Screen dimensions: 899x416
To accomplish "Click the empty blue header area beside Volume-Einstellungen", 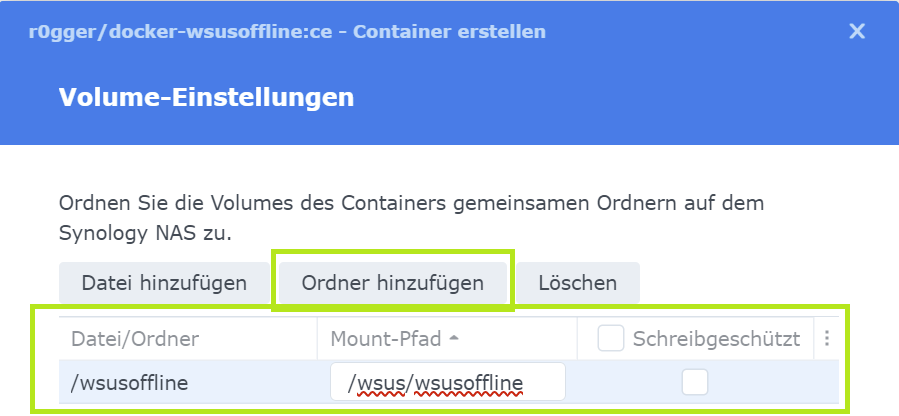I will point(620,97).
